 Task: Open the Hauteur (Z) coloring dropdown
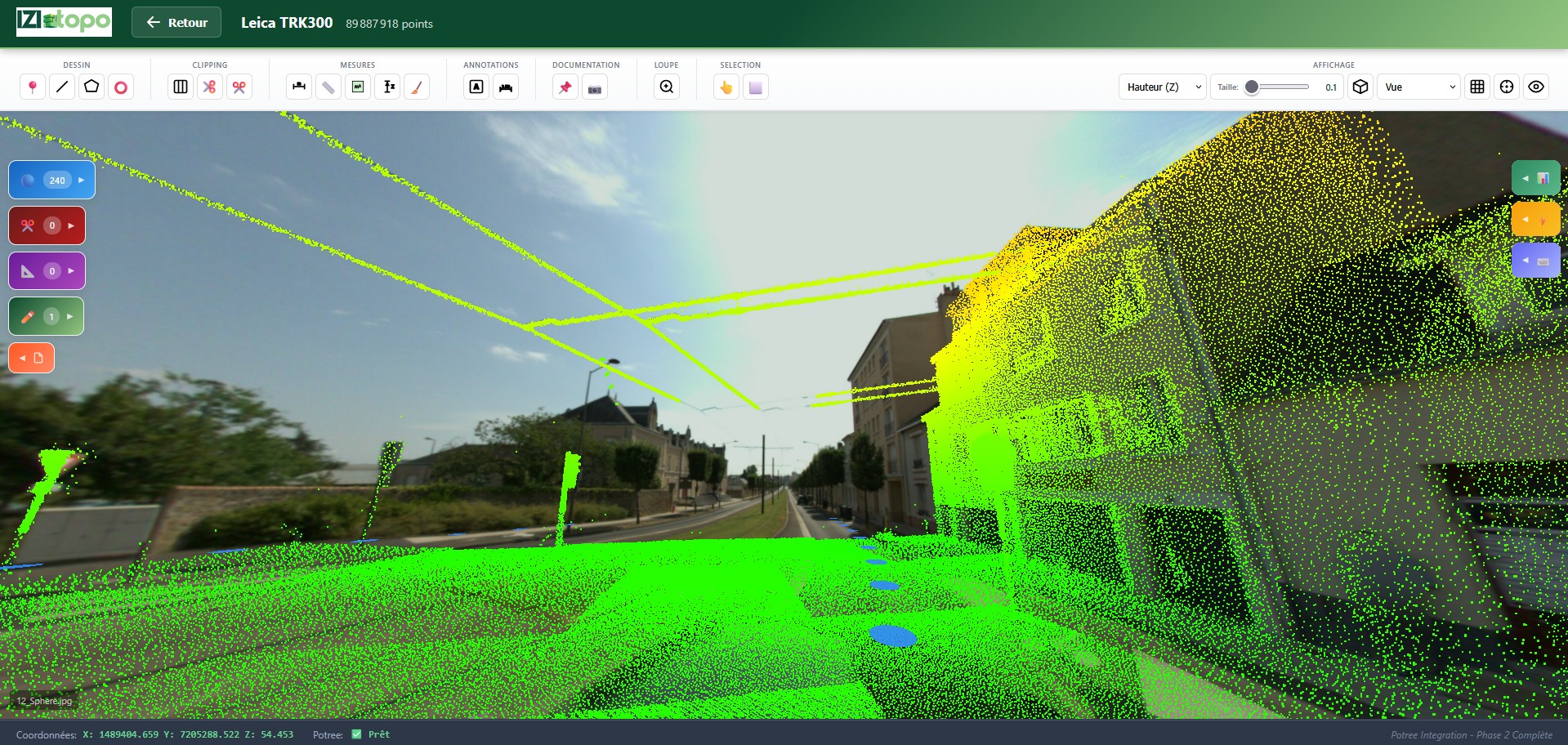pyautogui.click(x=1162, y=87)
